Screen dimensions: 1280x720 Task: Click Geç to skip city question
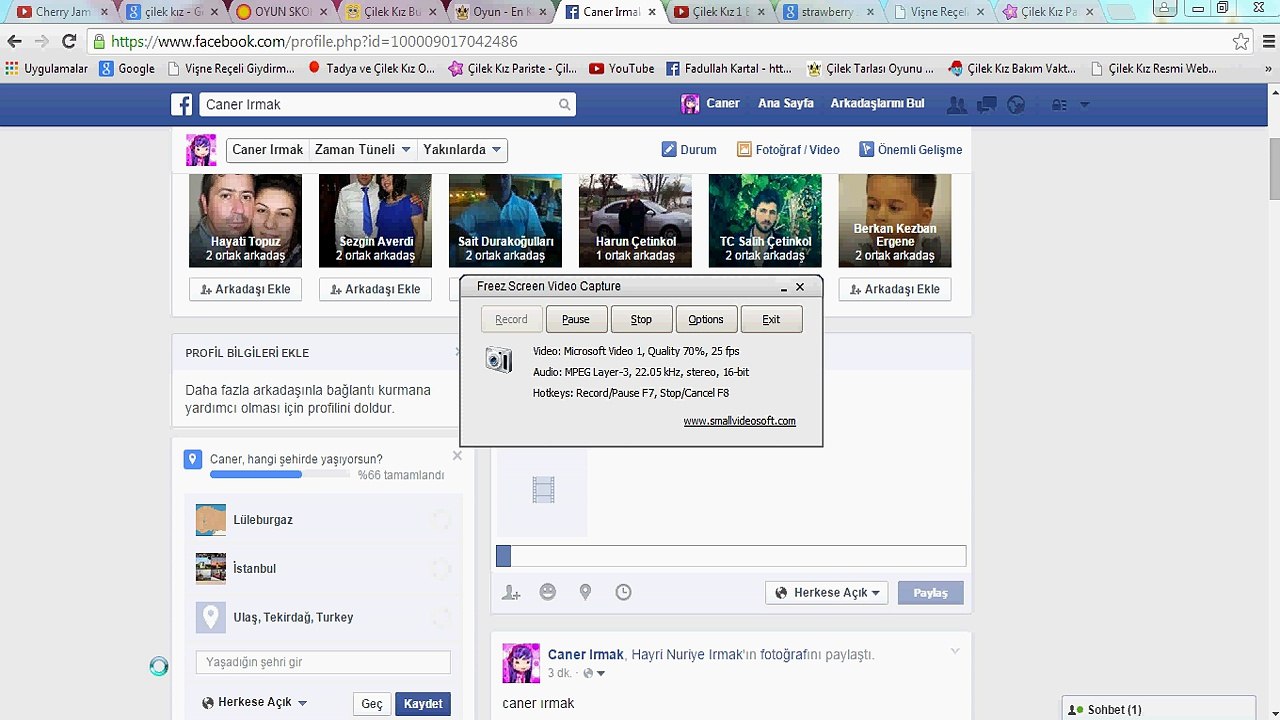click(x=372, y=704)
